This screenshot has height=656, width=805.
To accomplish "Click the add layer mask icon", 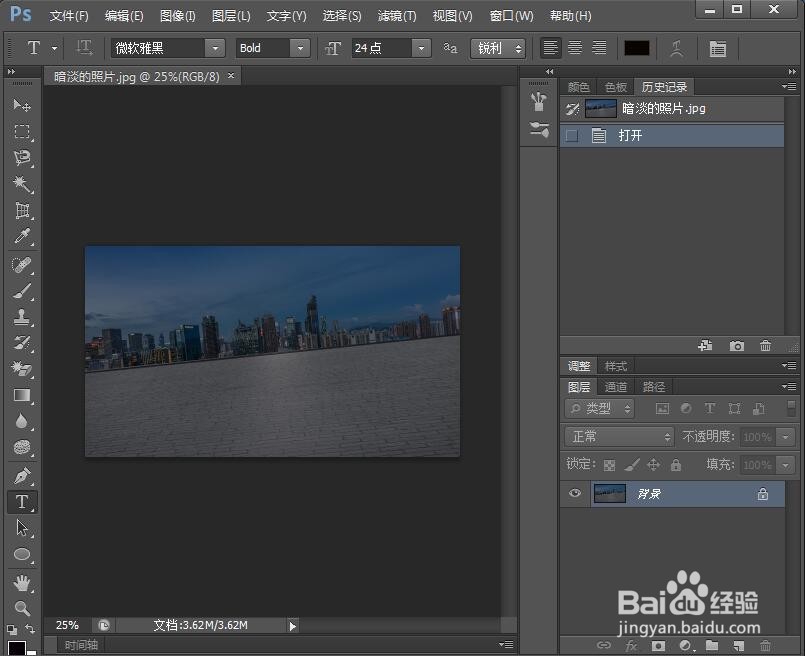I will point(658,646).
